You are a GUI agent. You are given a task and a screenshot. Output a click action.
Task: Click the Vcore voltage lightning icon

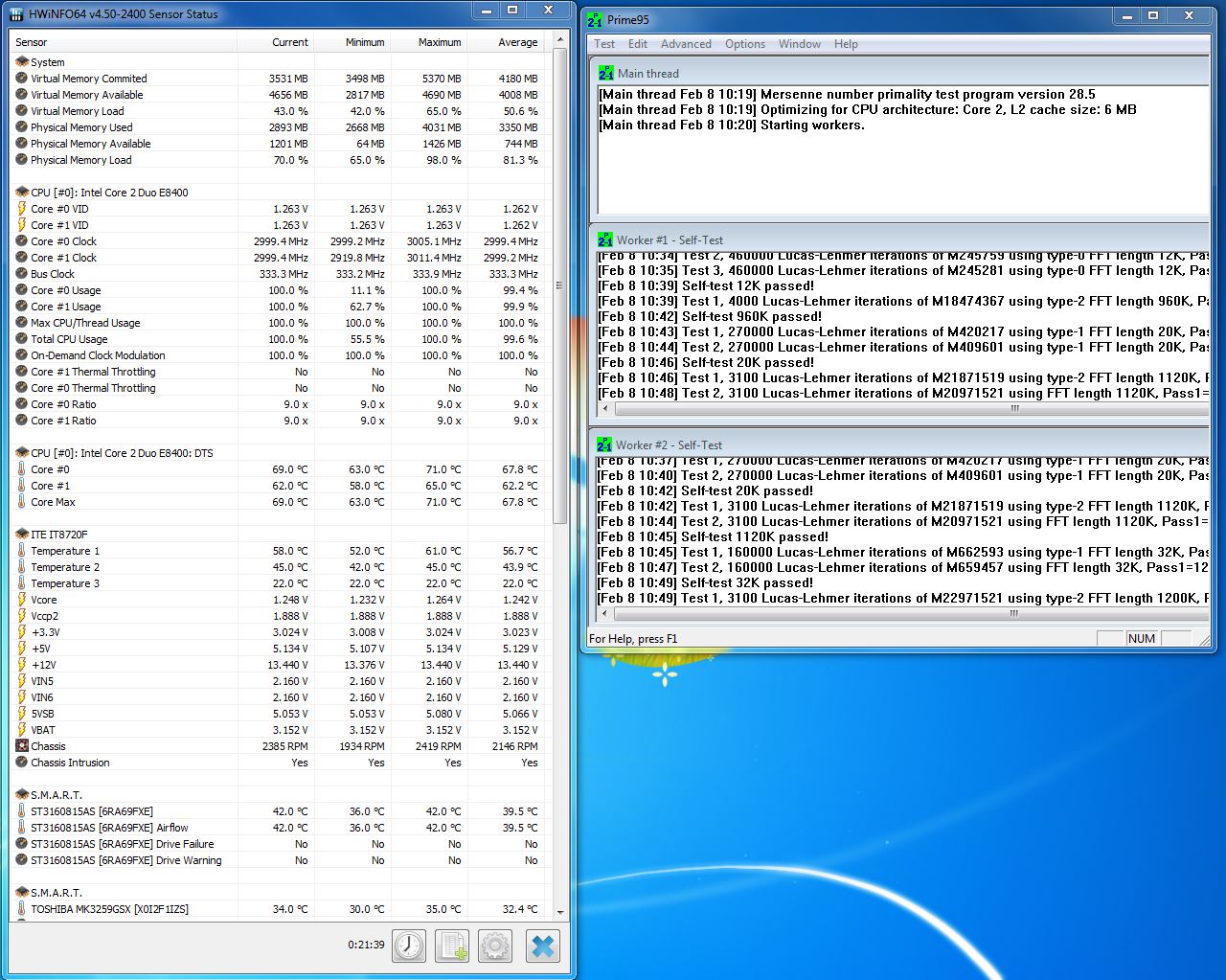coord(22,599)
